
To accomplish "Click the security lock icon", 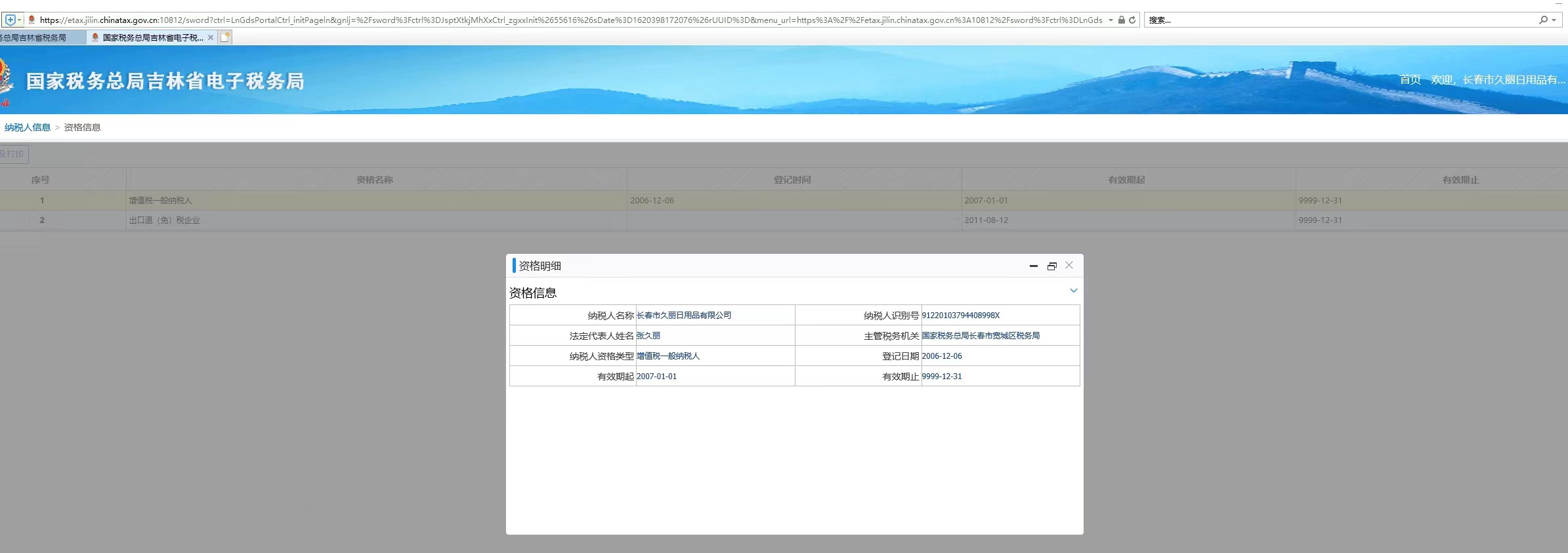I will click(x=1122, y=20).
